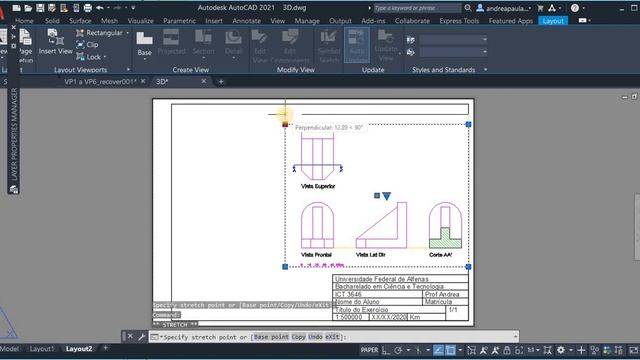Click the Help question mark icon
640x360 pixels.
[575, 8]
